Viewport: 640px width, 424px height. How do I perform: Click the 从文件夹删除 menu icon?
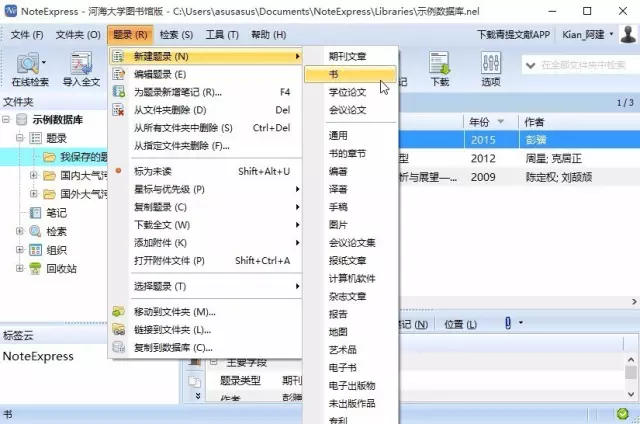point(118,110)
